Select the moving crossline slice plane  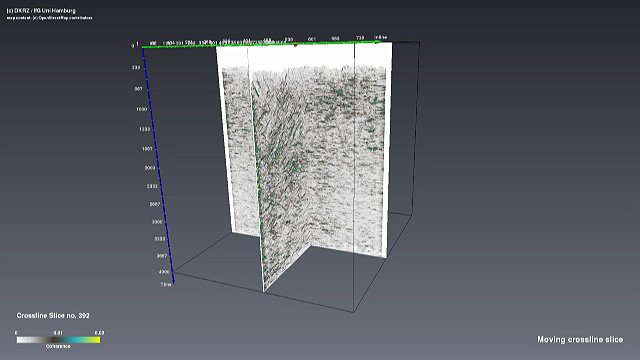coord(282,171)
